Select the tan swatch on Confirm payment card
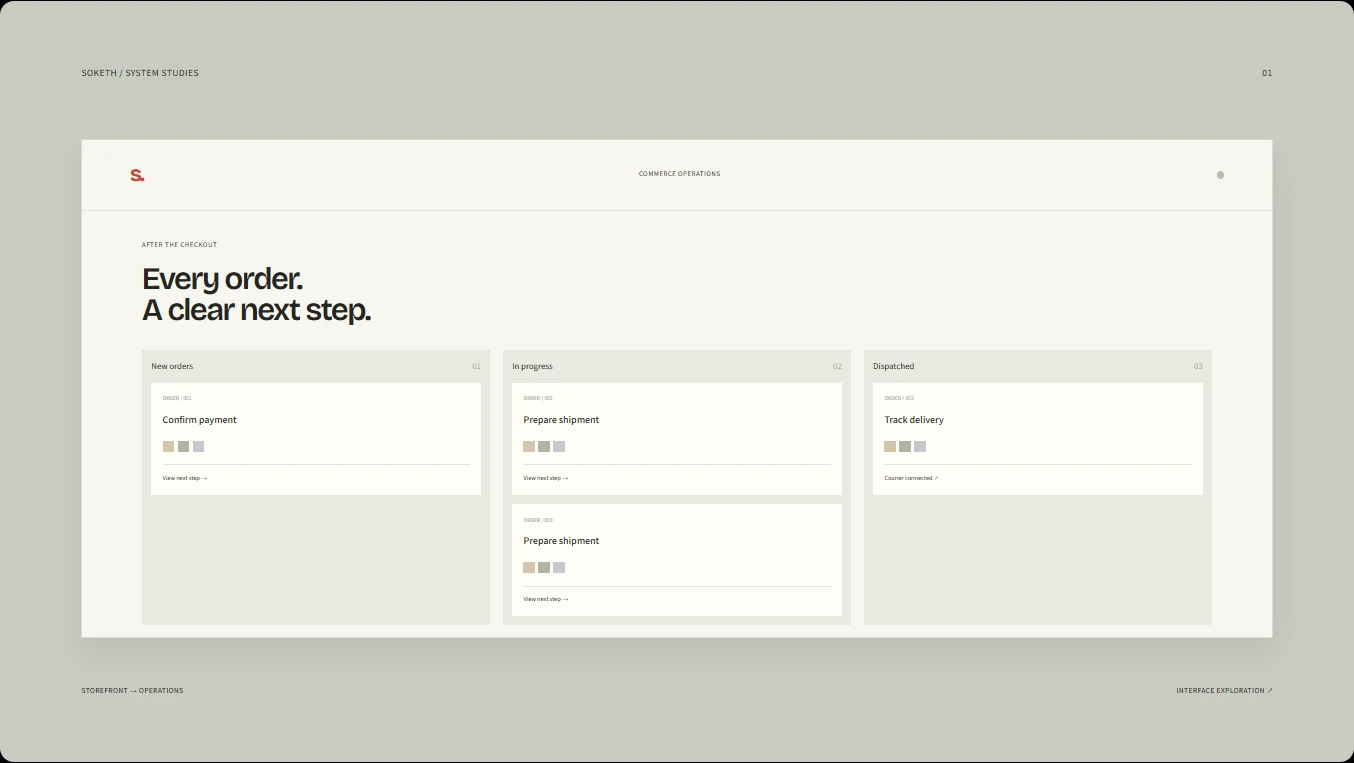The height and width of the screenshot is (763, 1354). point(168,447)
